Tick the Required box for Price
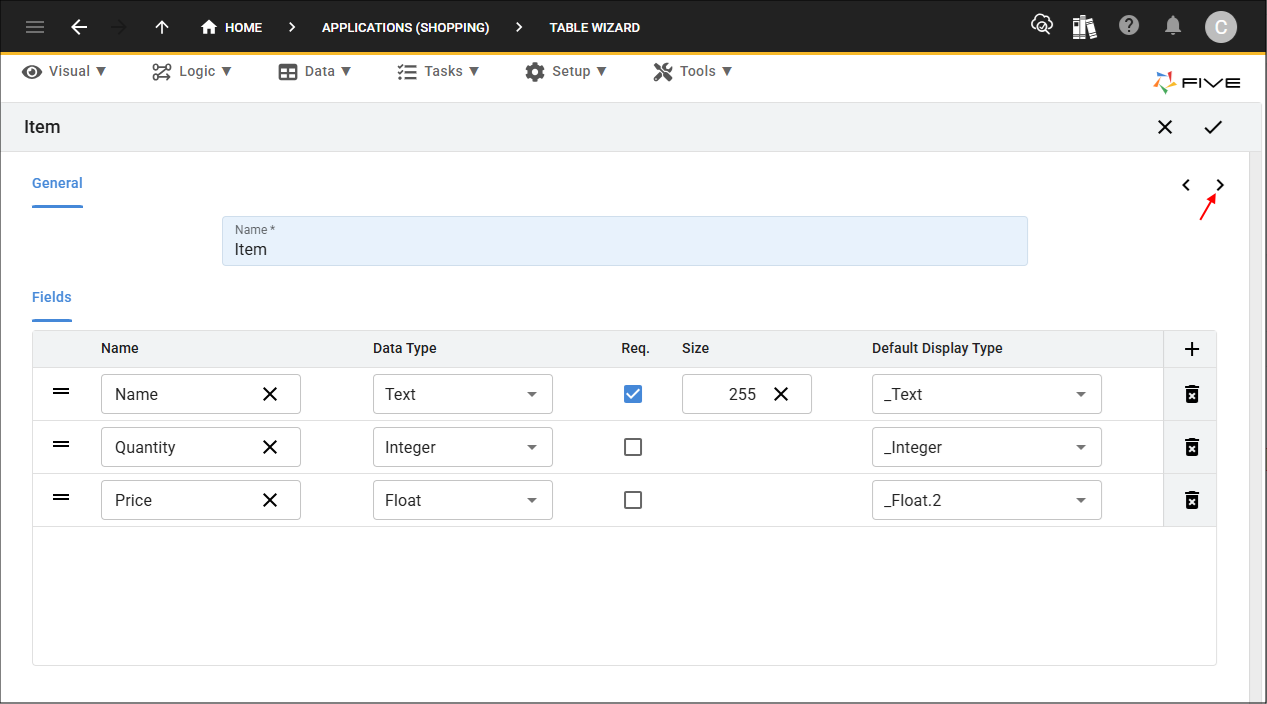This screenshot has width=1267, height=704. (633, 500)
